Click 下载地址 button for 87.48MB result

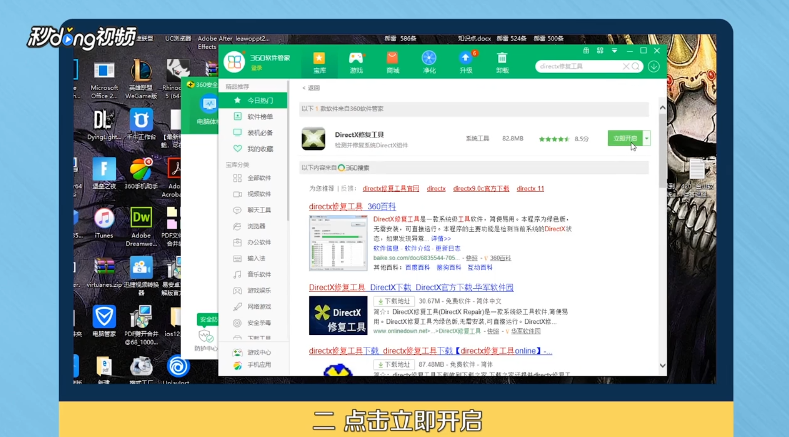tap(394, 365)
